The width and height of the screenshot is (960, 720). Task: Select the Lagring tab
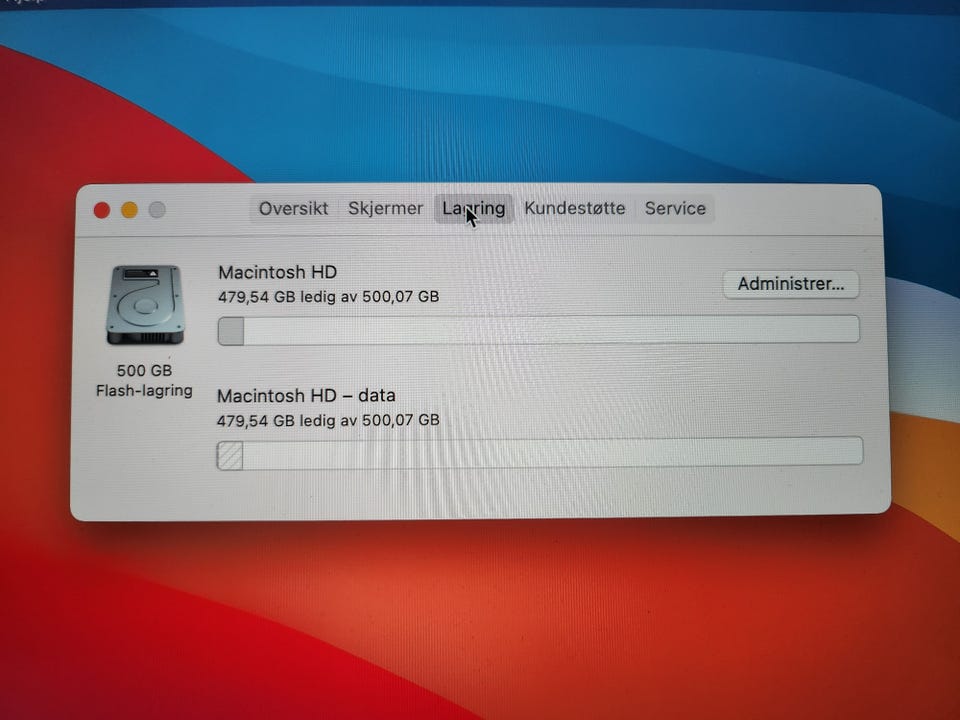[473, 209]
